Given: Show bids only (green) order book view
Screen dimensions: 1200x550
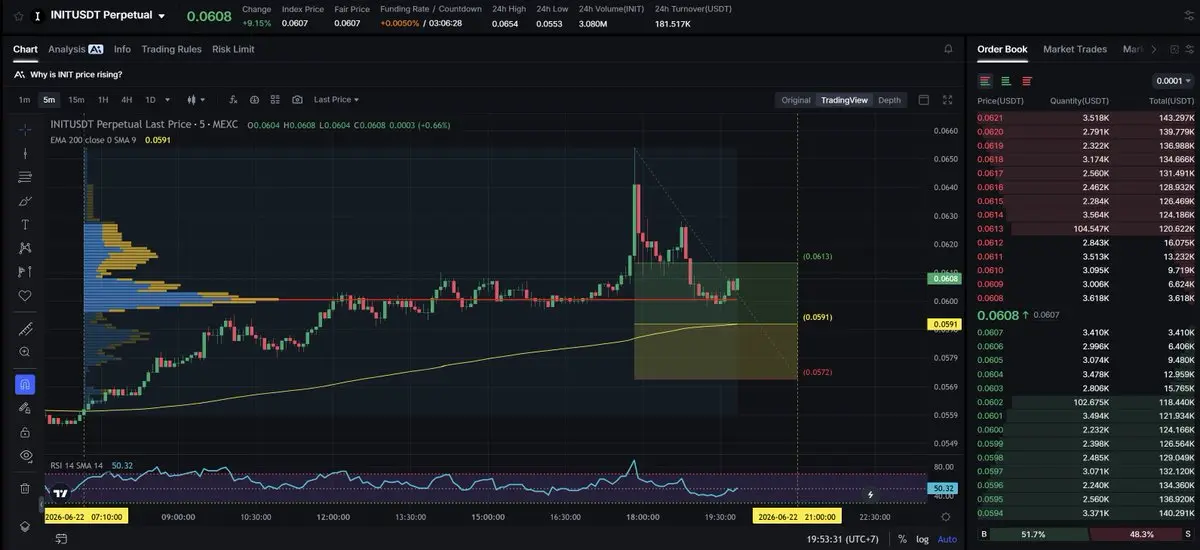Looking at the screenshot, I should [x=1006, y=81].
